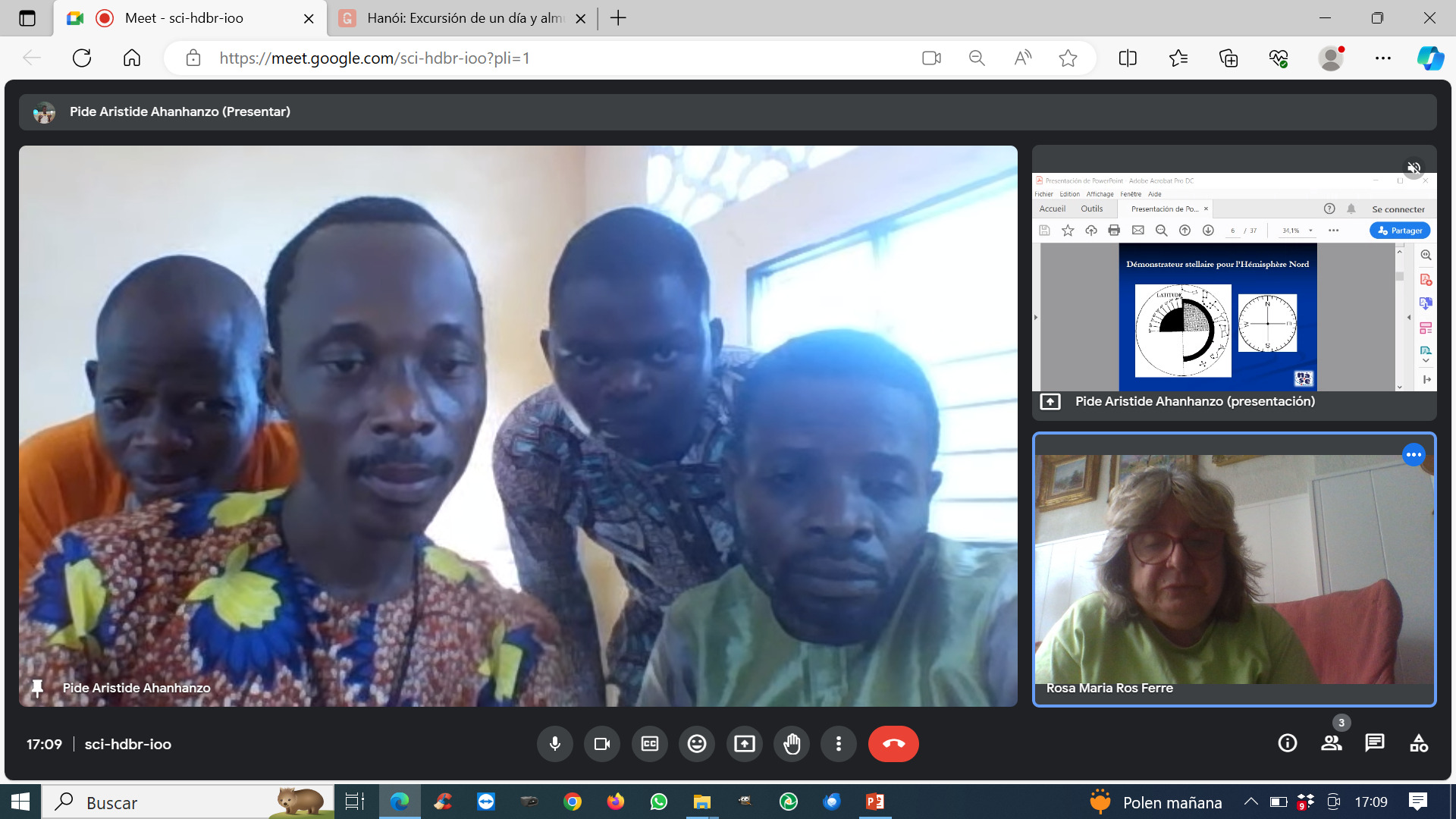Open the emoji reactions button
1456x819 pixels.
pyautogui.click(x=697, y=744)
